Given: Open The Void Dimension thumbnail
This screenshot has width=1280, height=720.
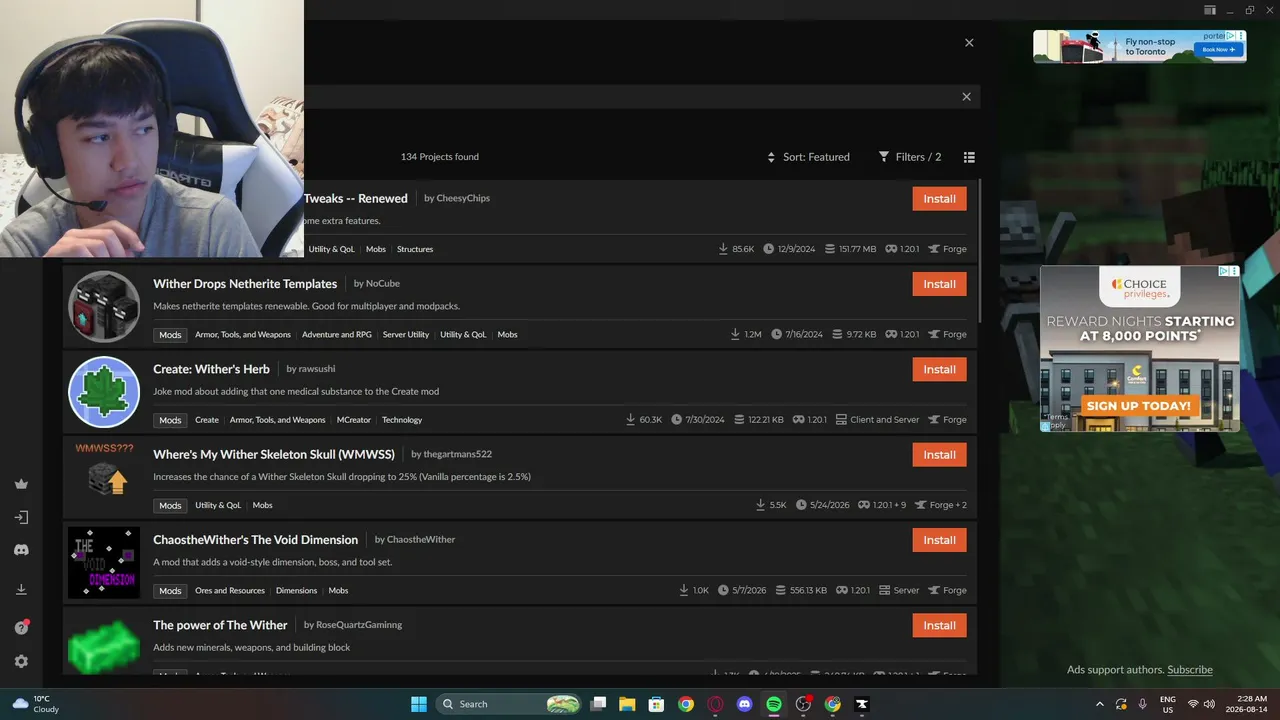Looking at the screenshot, I should pyautogui.click(x=104, y=563).
